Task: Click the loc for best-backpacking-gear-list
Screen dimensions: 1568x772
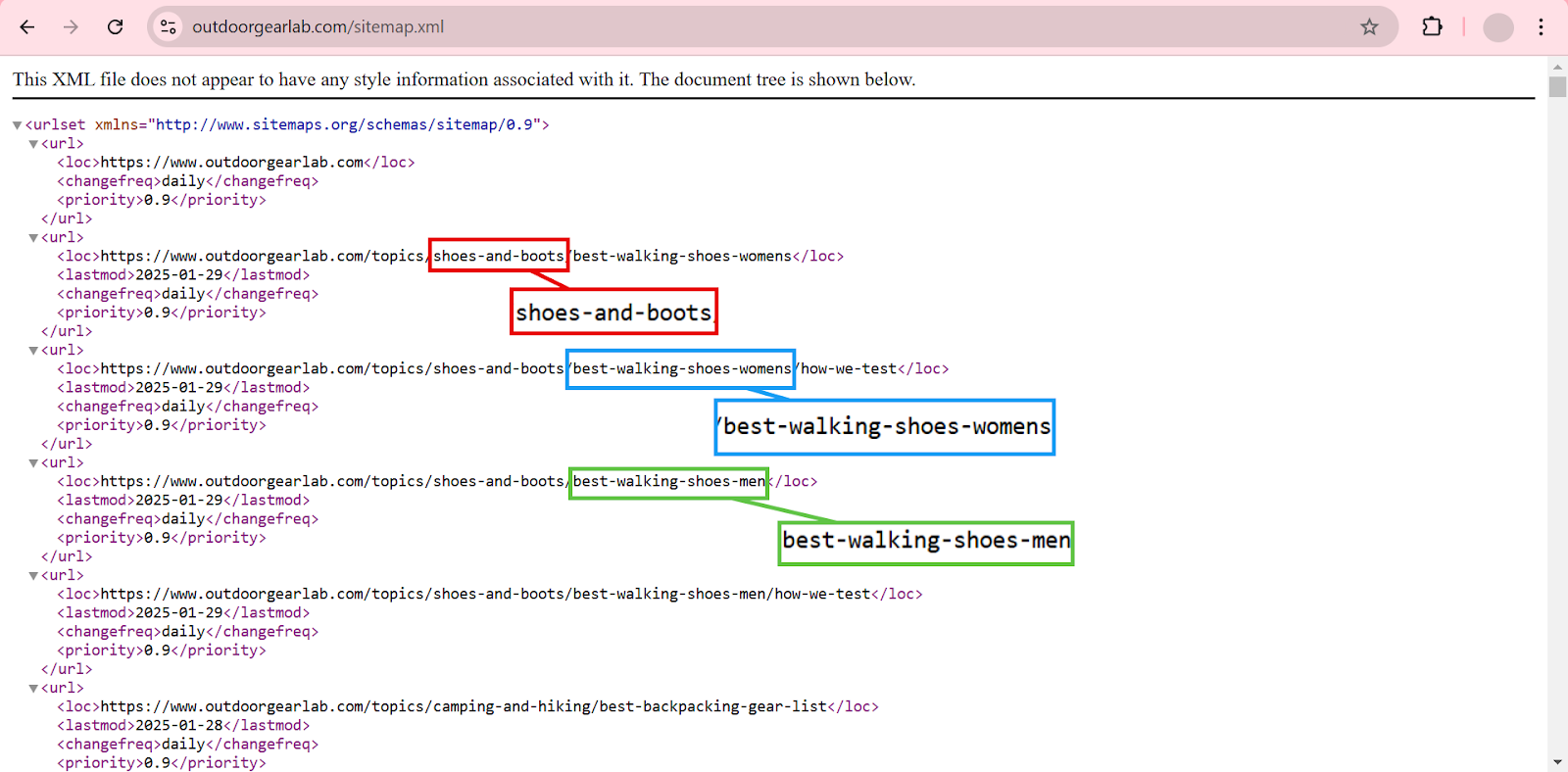Action: pos(467,707)
